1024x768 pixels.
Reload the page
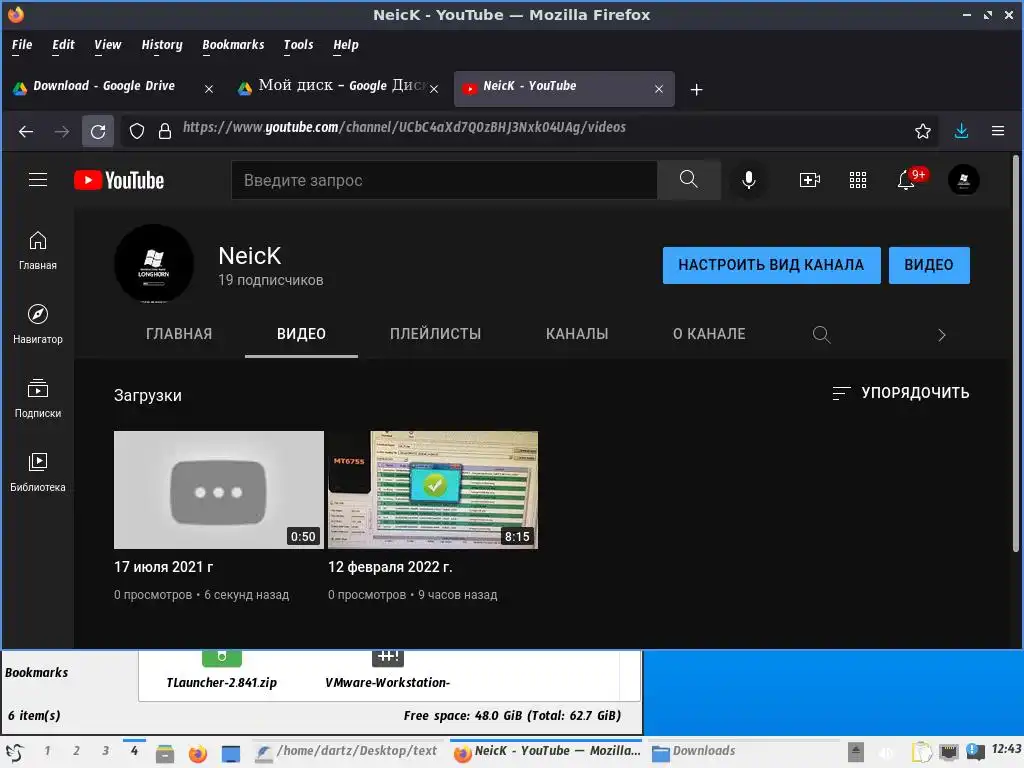pyautogui.click(x=98, y=131)
